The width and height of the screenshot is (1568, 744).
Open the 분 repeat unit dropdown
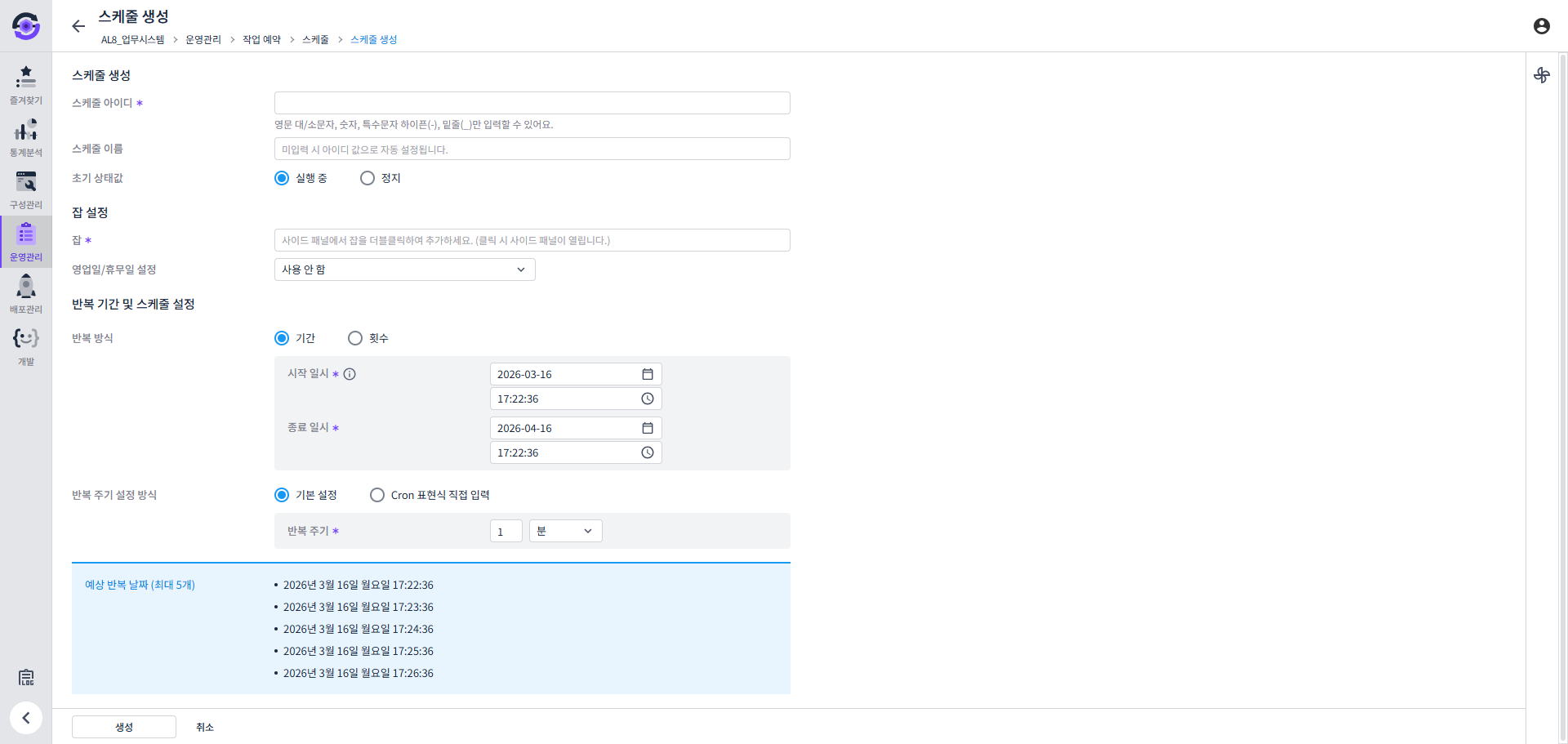tap(566, 531)
